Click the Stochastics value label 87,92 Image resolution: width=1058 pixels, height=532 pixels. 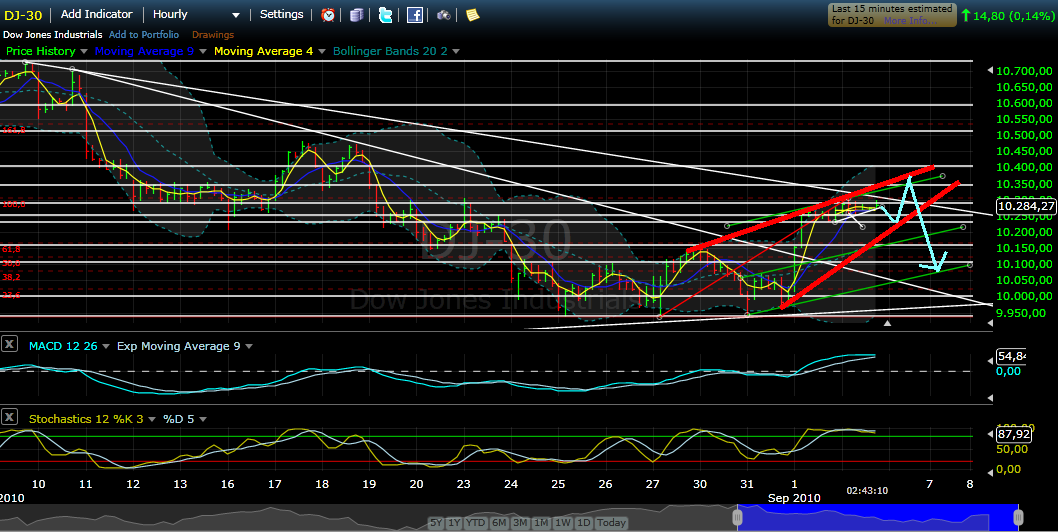[1012, 434]
